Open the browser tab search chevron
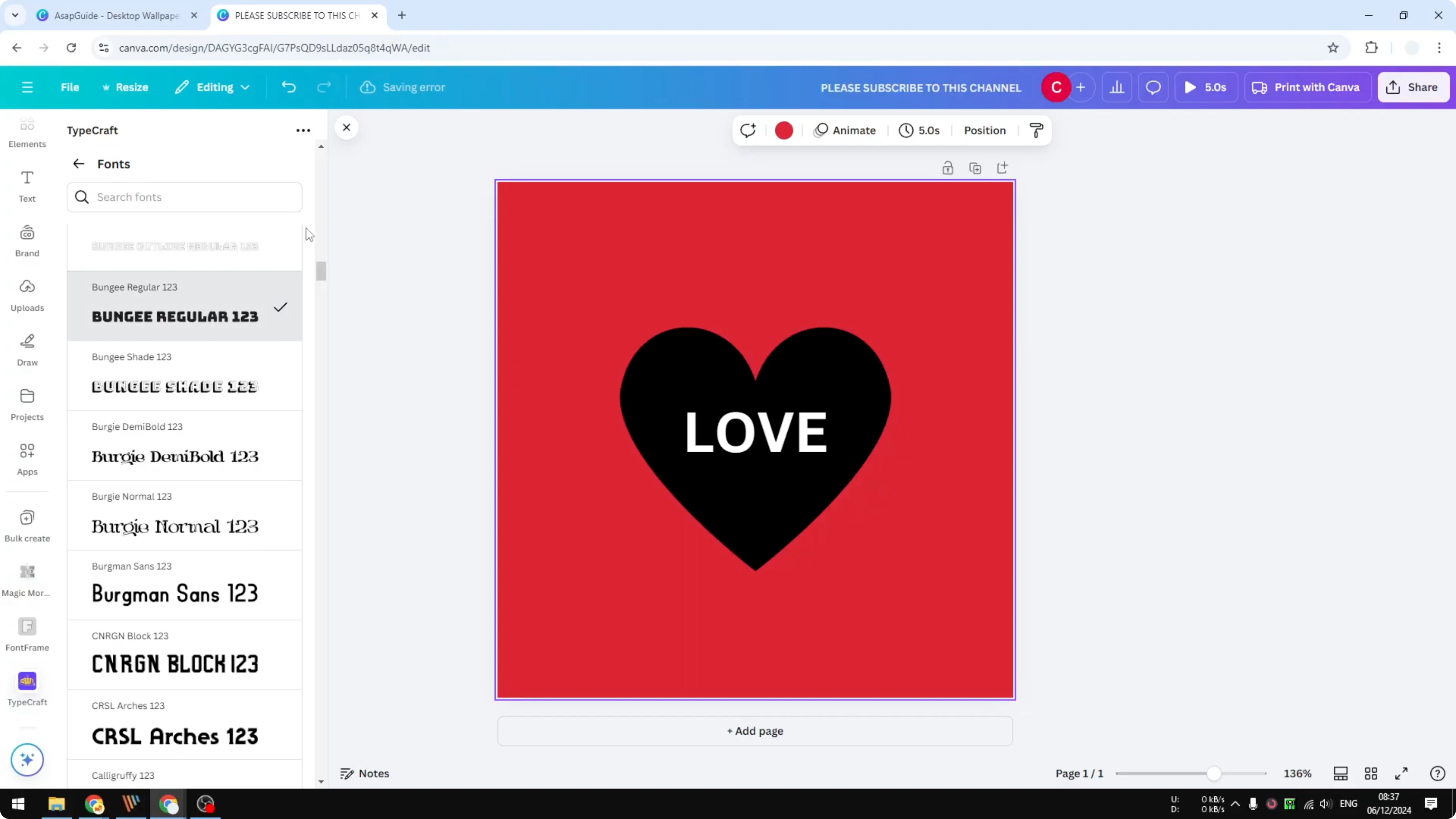Viewport: 1456px width, 819px height. [15, 15]
